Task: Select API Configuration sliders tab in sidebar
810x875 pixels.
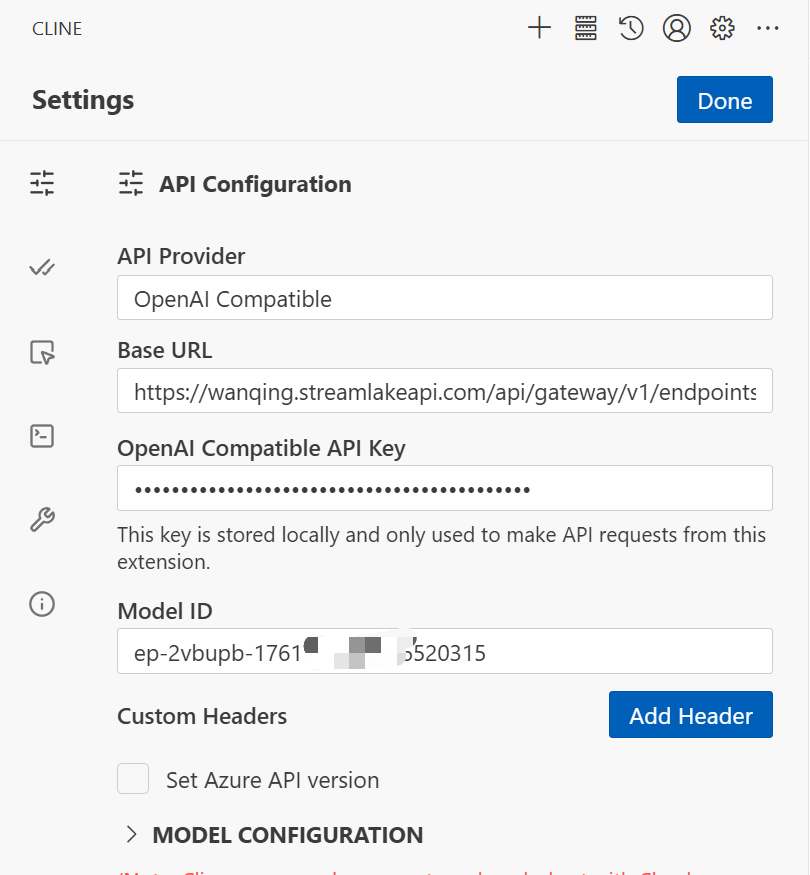Action: (42, 184)
